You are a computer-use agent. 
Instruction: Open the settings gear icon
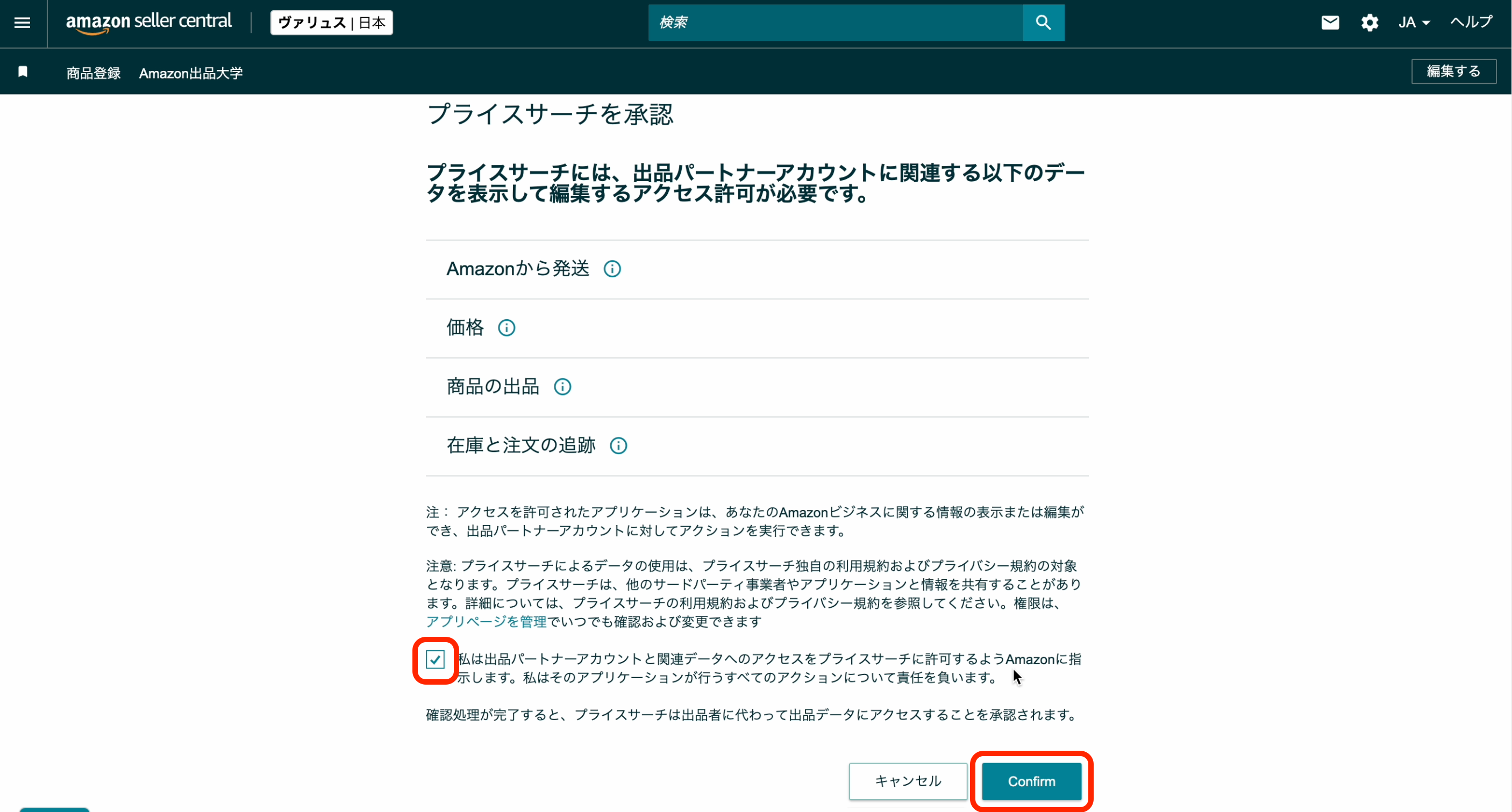(1369, 23)
